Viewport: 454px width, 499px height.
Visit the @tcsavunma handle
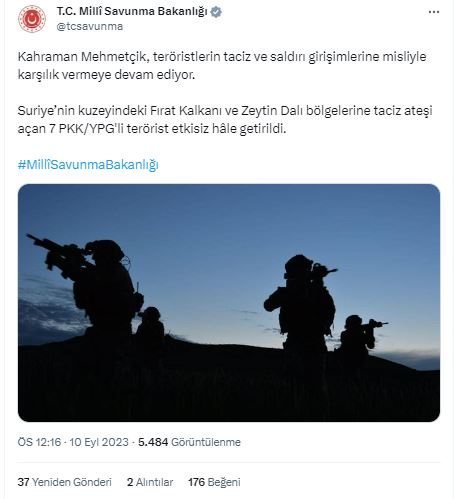point(90,26)
